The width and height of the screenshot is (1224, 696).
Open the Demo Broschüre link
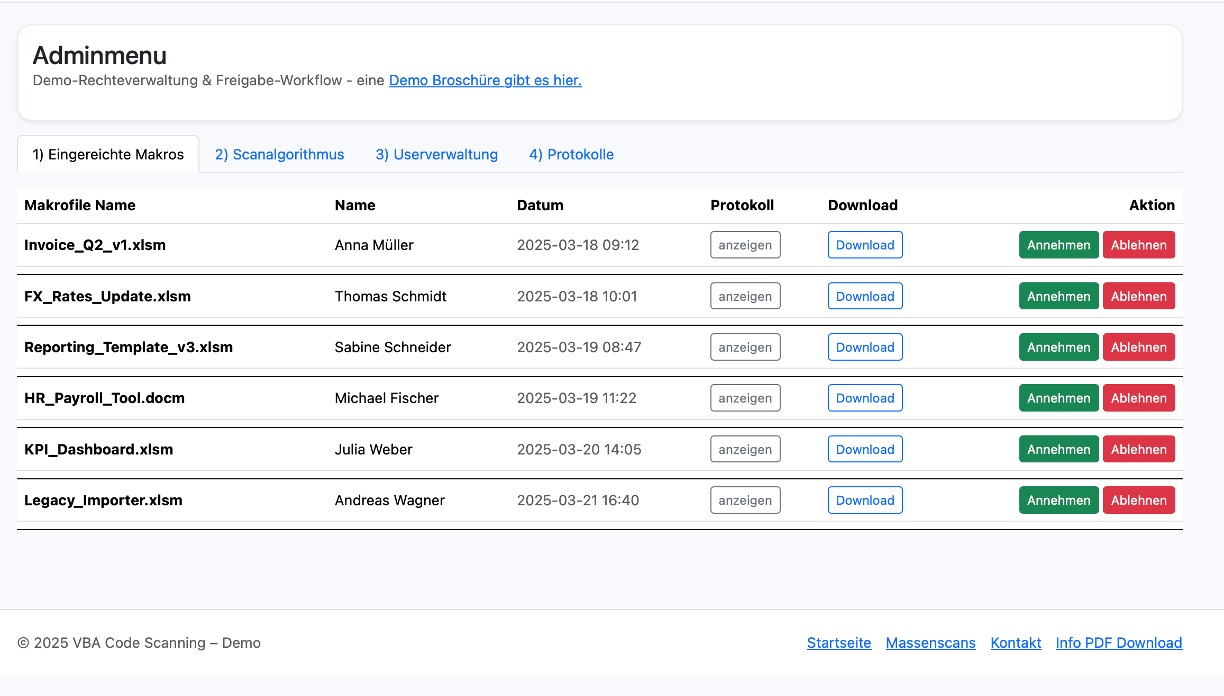(x=485, y=80)
